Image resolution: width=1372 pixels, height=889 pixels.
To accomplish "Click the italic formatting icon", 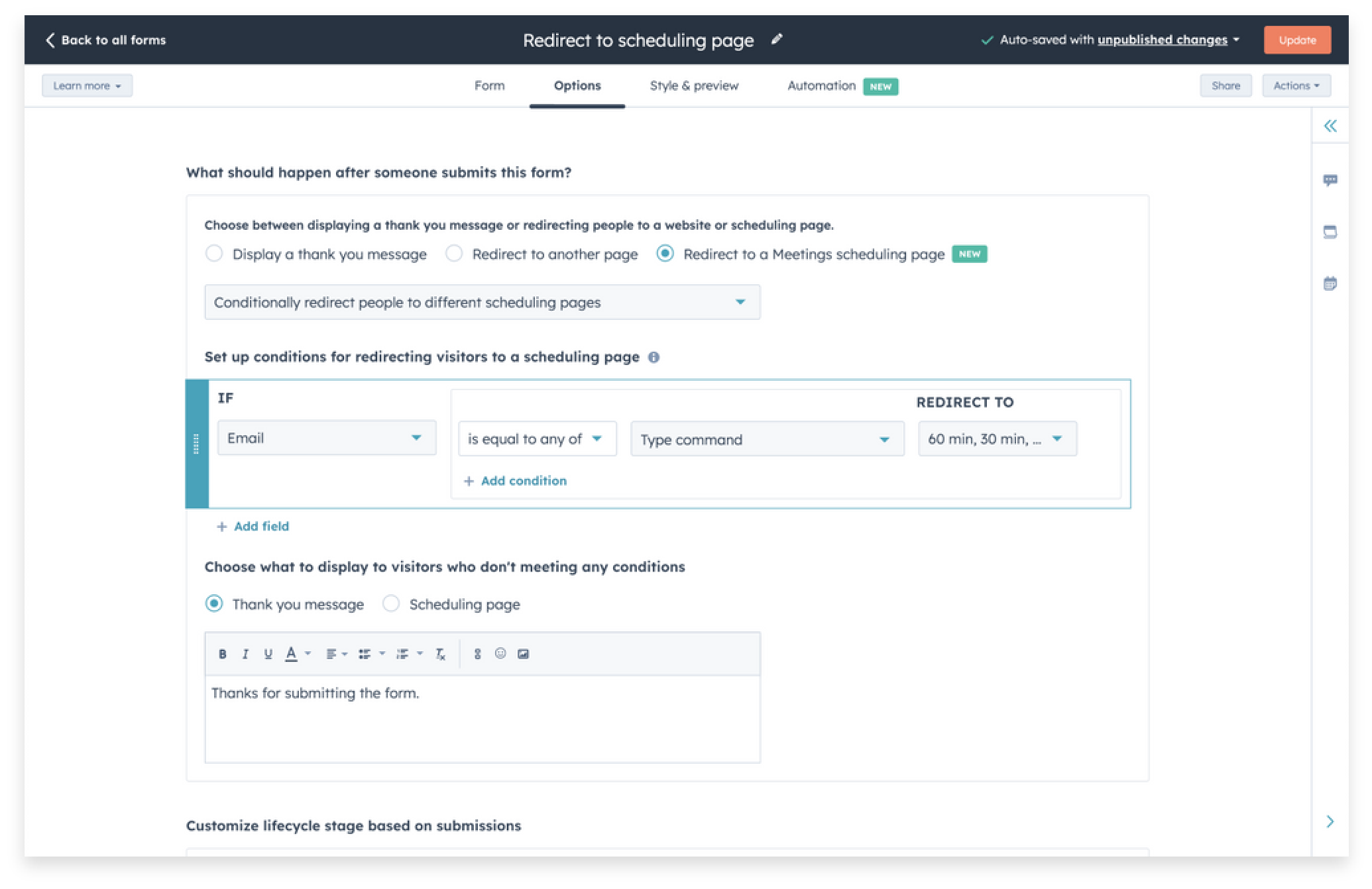I will pyautogui.click(x=245, y=654).
